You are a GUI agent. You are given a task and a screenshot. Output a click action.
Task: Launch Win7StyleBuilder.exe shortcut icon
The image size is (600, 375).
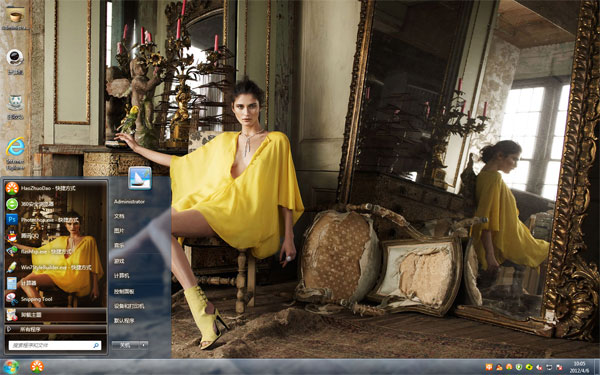(12, 267)
